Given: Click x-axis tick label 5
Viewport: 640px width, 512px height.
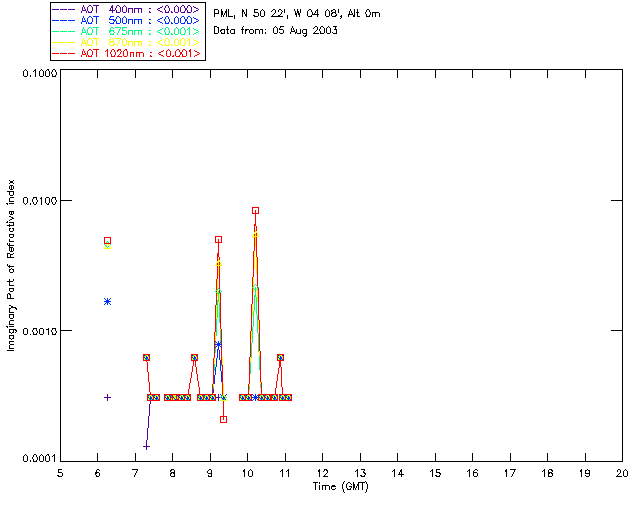Looking at the screenshot, I should point(60,473).
